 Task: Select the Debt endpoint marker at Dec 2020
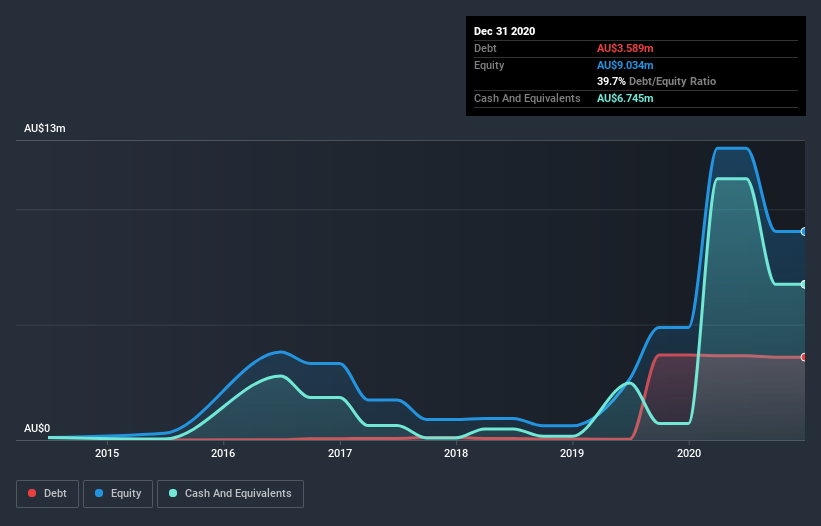(804, 357)
